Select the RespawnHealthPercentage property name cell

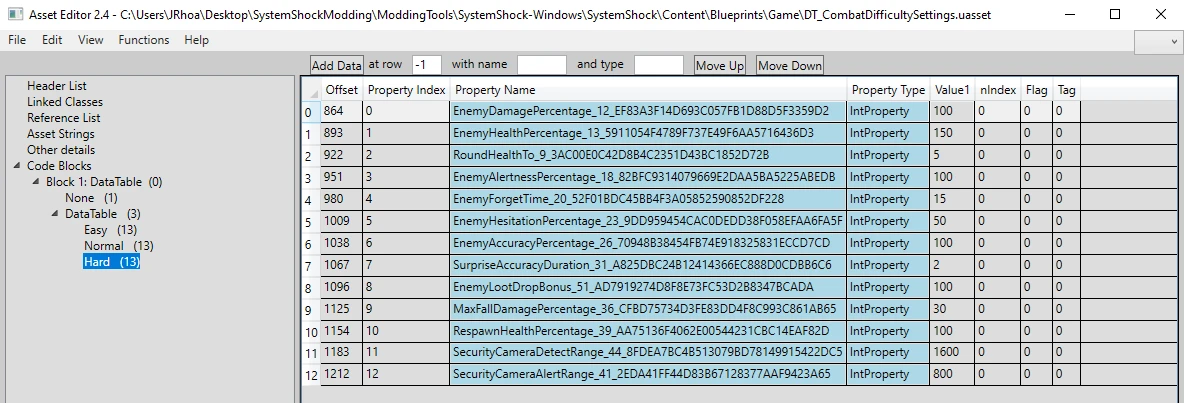point(648,331)
